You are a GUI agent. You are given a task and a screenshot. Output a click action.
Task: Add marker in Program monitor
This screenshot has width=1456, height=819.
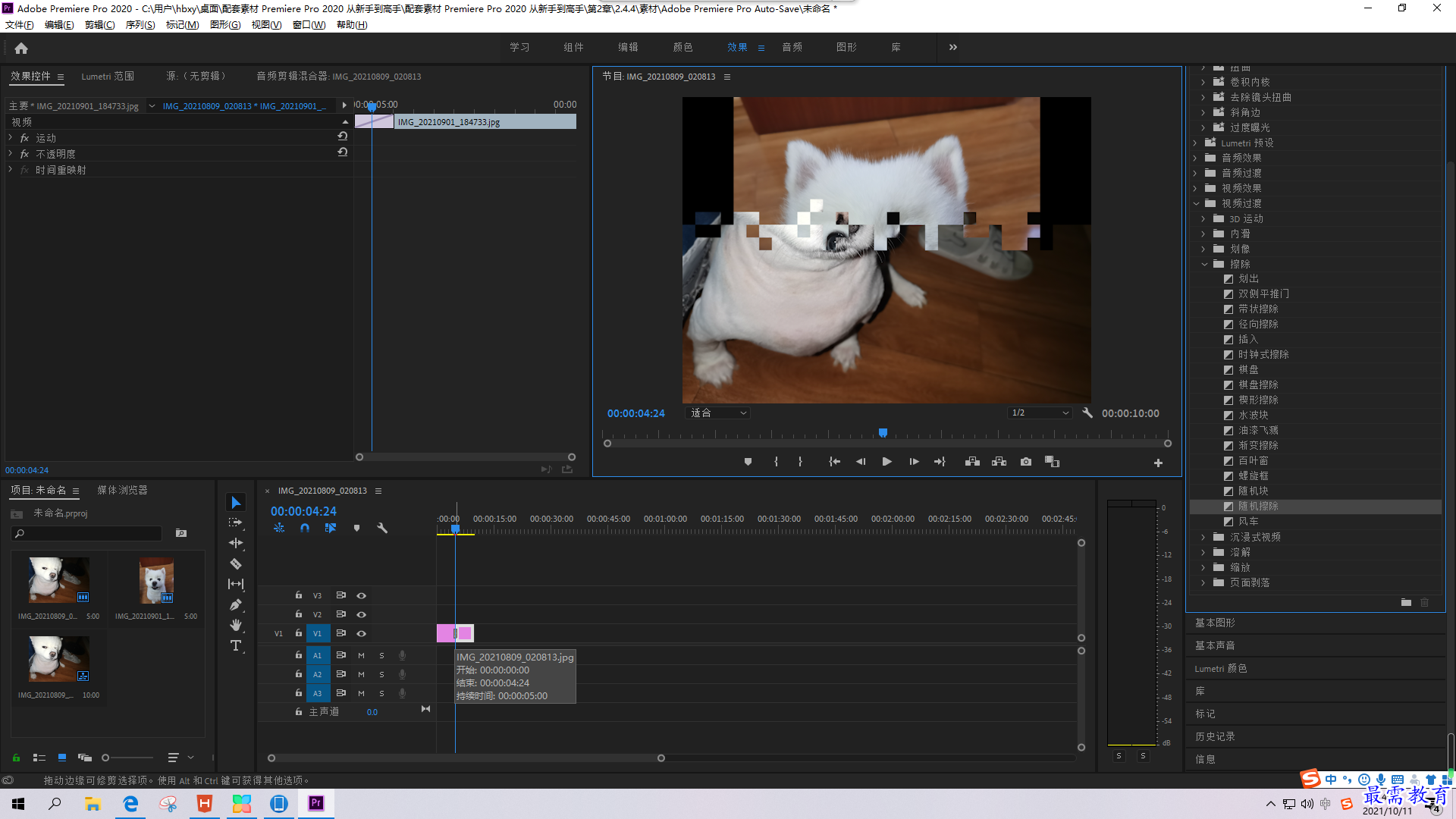click(x=748, y=462)
